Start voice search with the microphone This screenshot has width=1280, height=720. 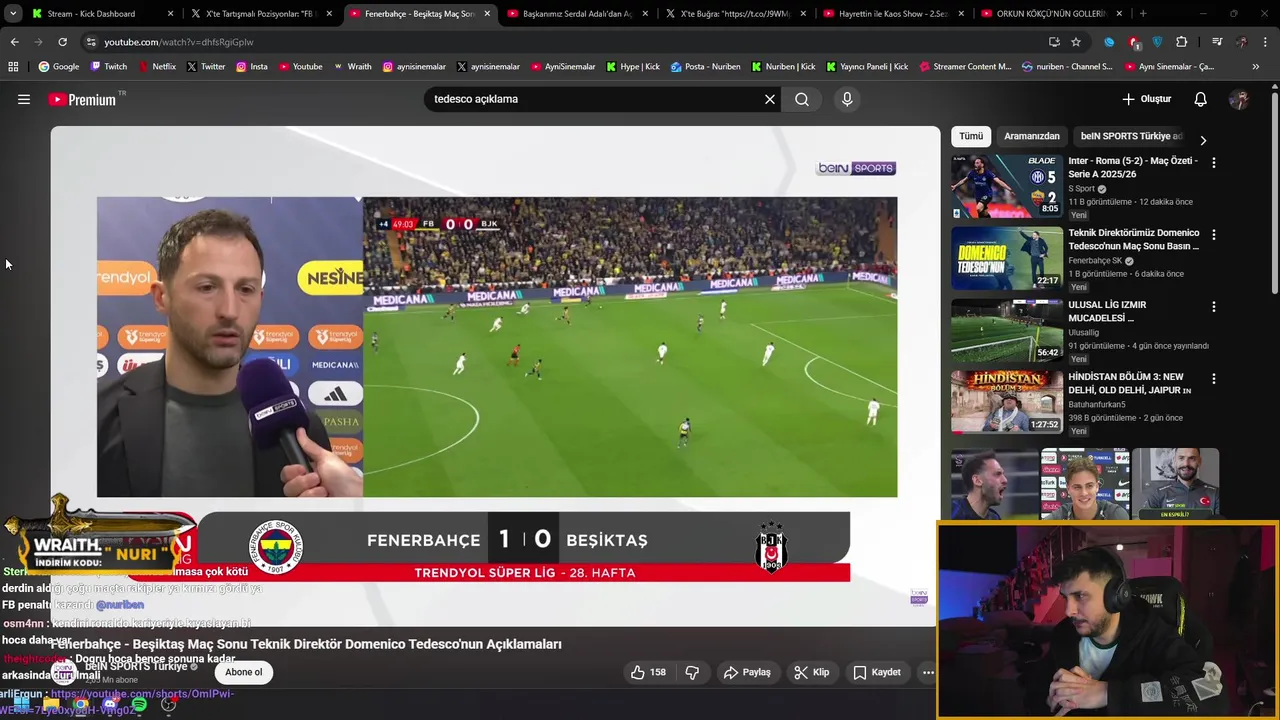click(847, 99)
